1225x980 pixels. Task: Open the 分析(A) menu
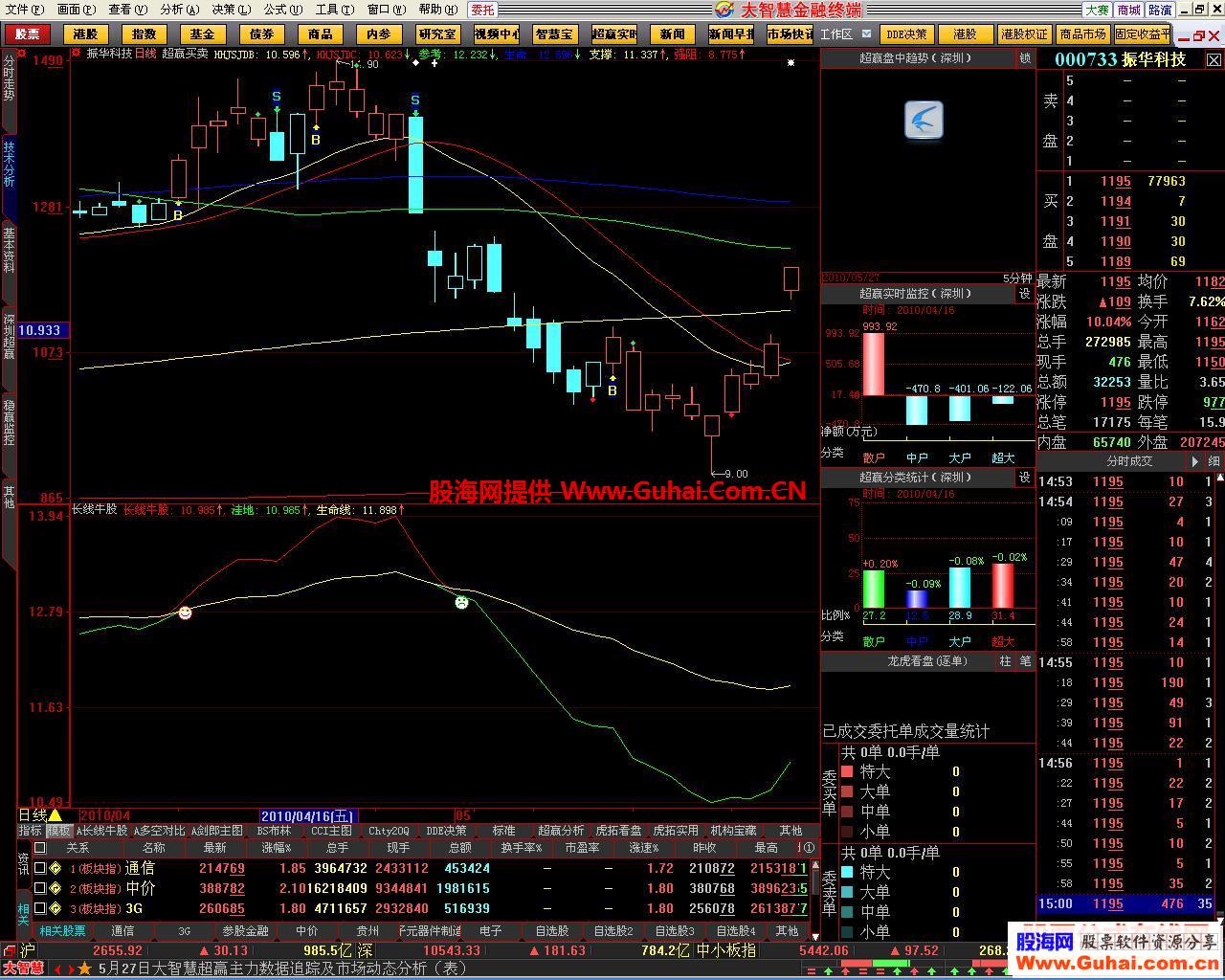pyautogui.click(x=180, y=10)
